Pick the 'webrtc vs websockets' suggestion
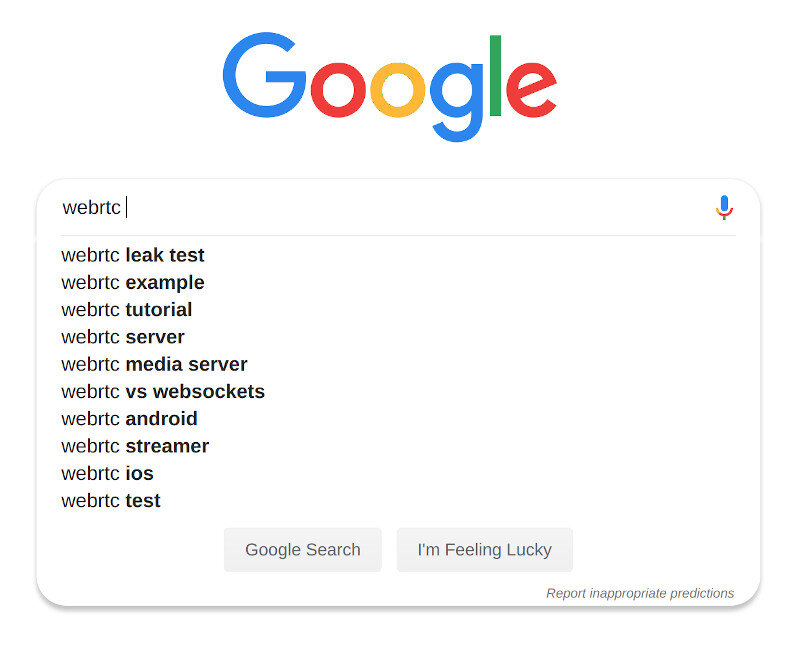The height and width of the screenshot is (646, 800). pyautogui.click(x=163, y=392)
